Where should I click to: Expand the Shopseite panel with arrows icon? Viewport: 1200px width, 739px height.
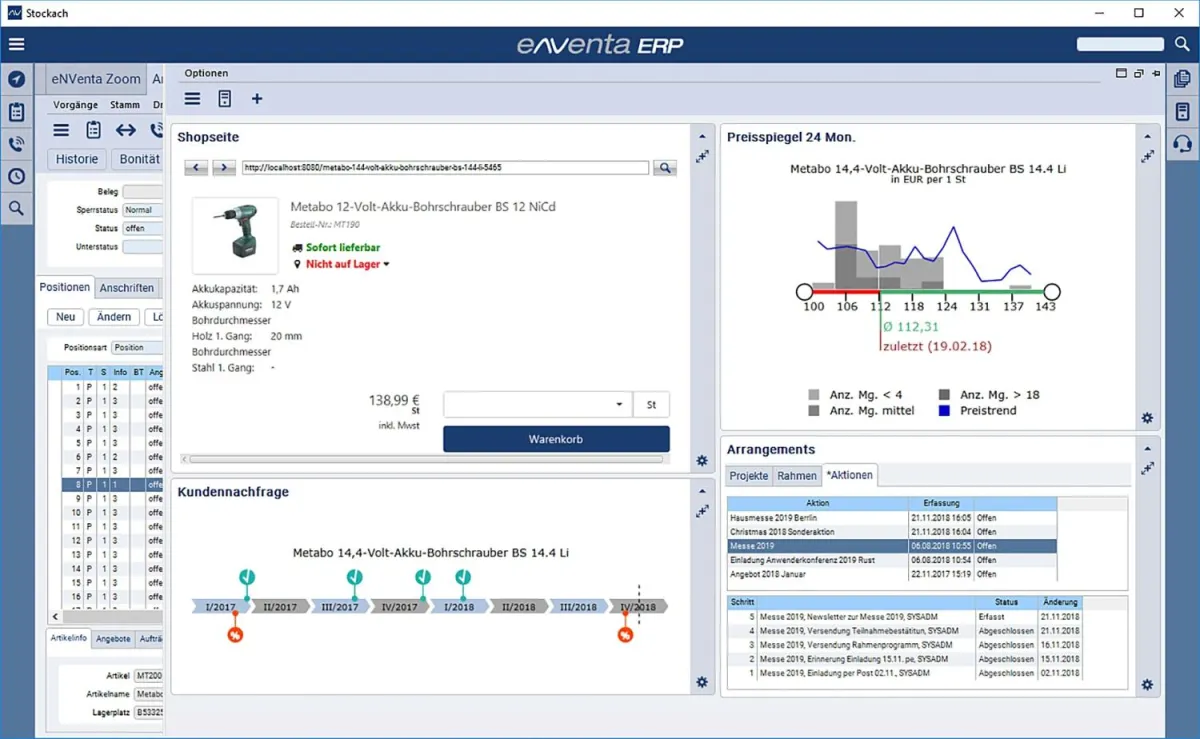pyautogui.click(x=702, y=156)
